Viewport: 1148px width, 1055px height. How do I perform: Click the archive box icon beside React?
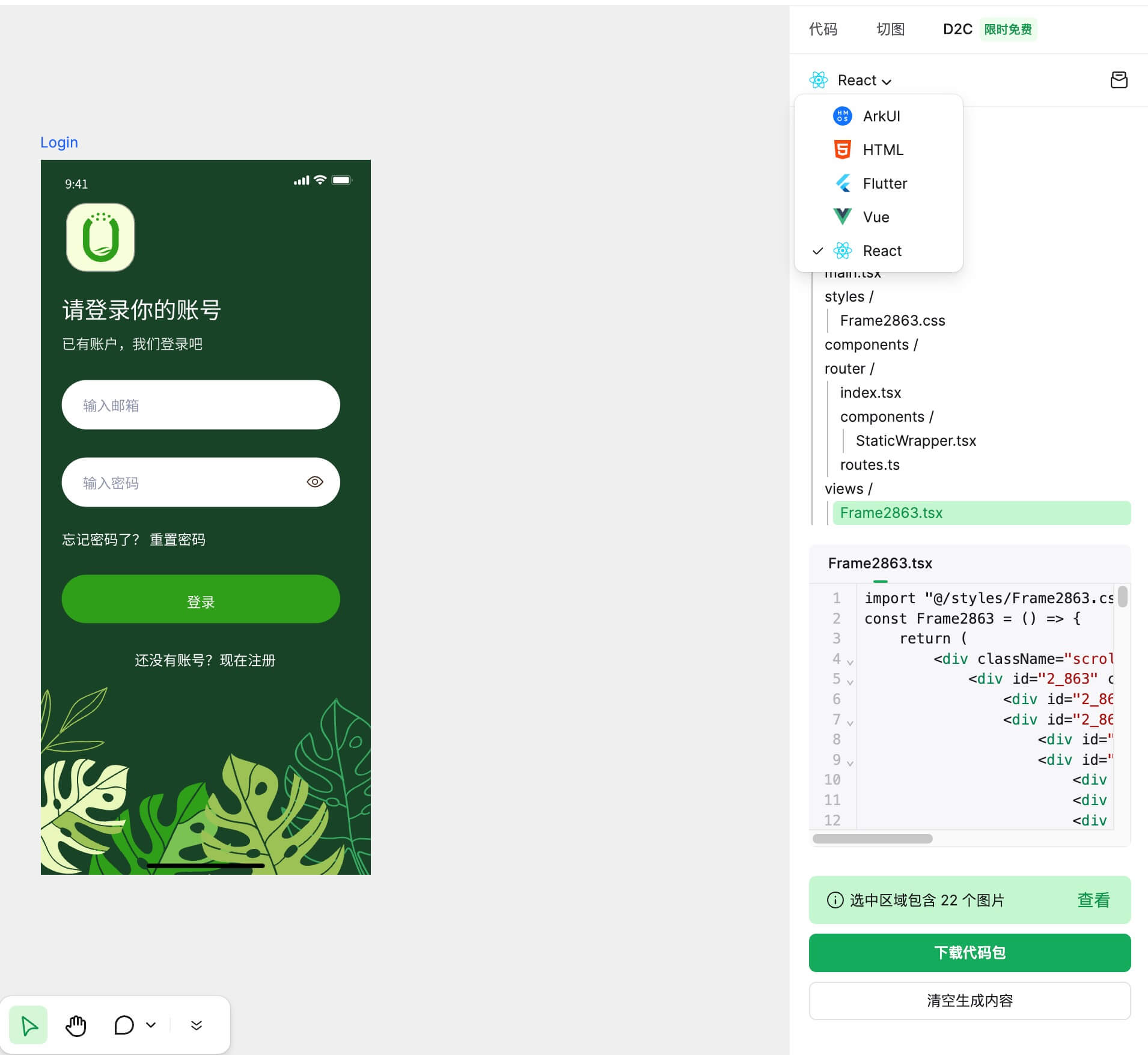pyautogui.click(x=1119, y=80)
